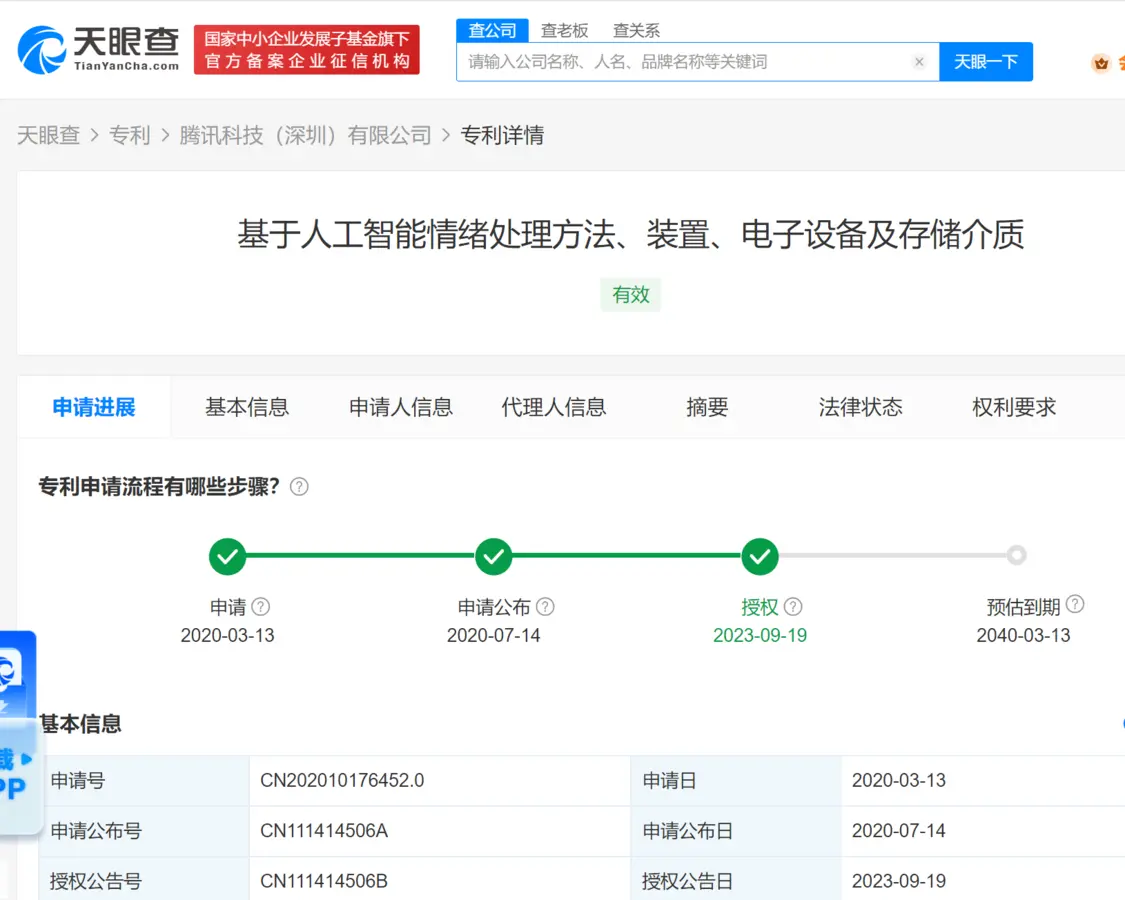Switch to the 摘要 tab

[707, 407]
